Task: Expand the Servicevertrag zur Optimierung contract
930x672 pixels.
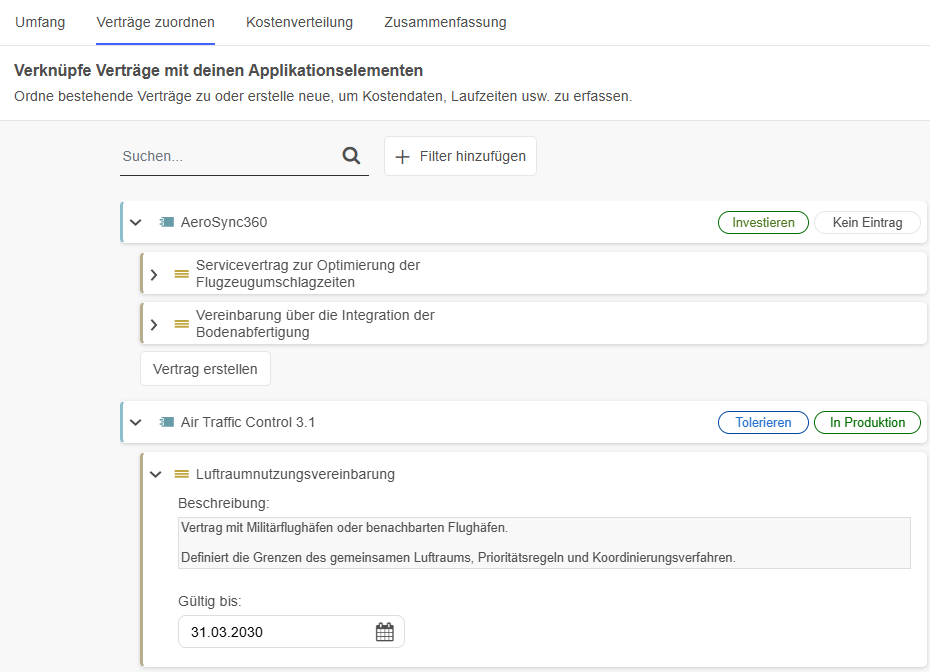Action: pyautogui.click(x=154, y=274)
